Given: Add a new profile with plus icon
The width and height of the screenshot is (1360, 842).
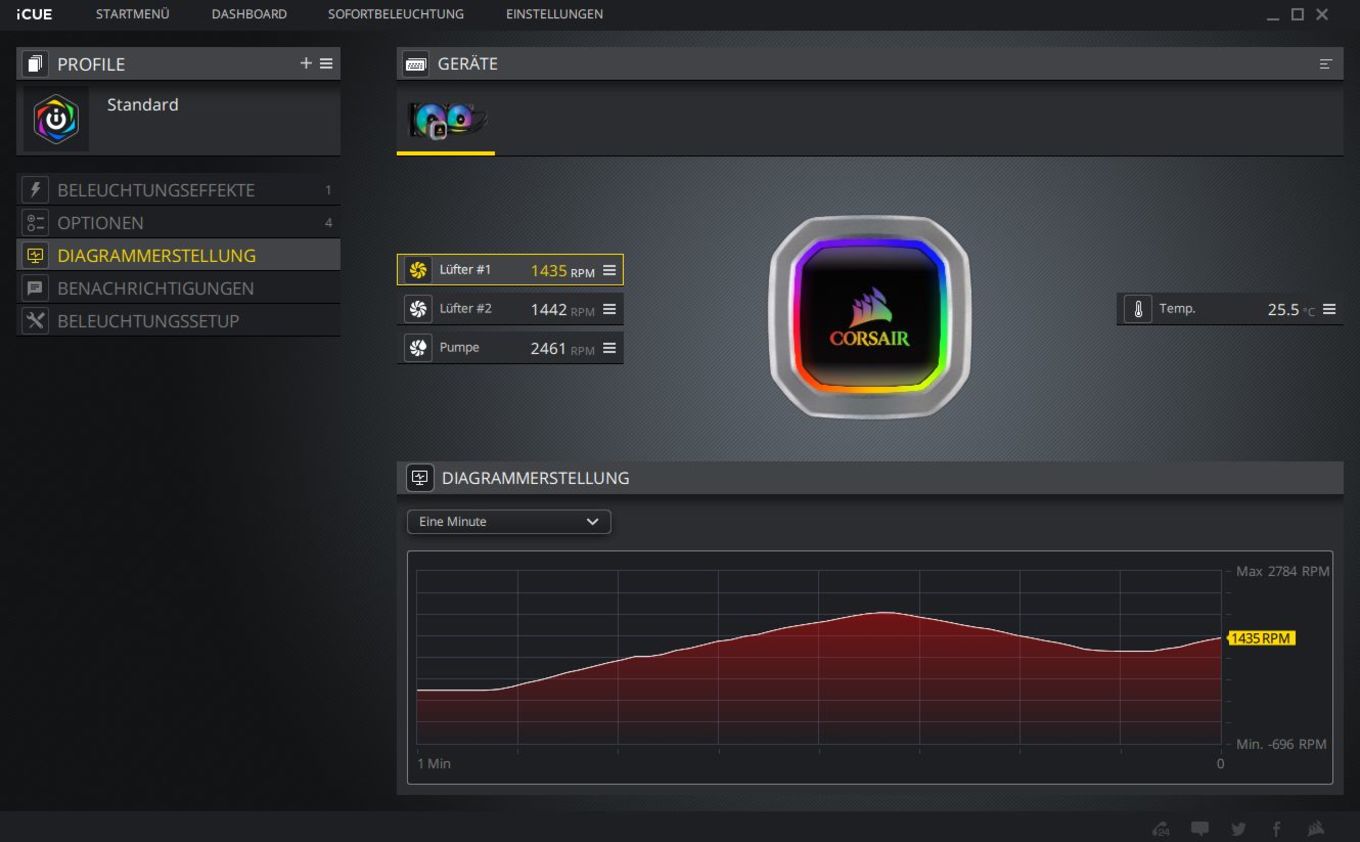Looking at the screenshot, I should point(306,63).
